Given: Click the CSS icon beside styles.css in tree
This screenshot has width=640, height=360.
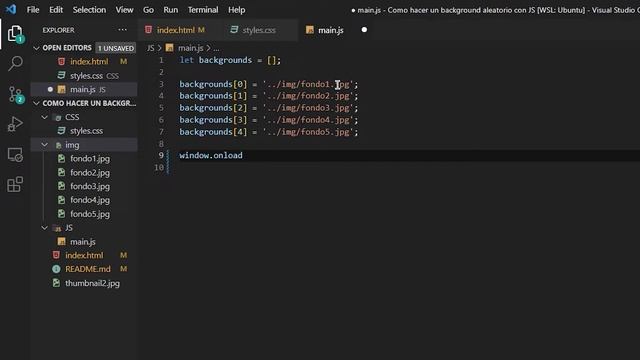Looking at the screenshot, I should (x=61, y=131).
